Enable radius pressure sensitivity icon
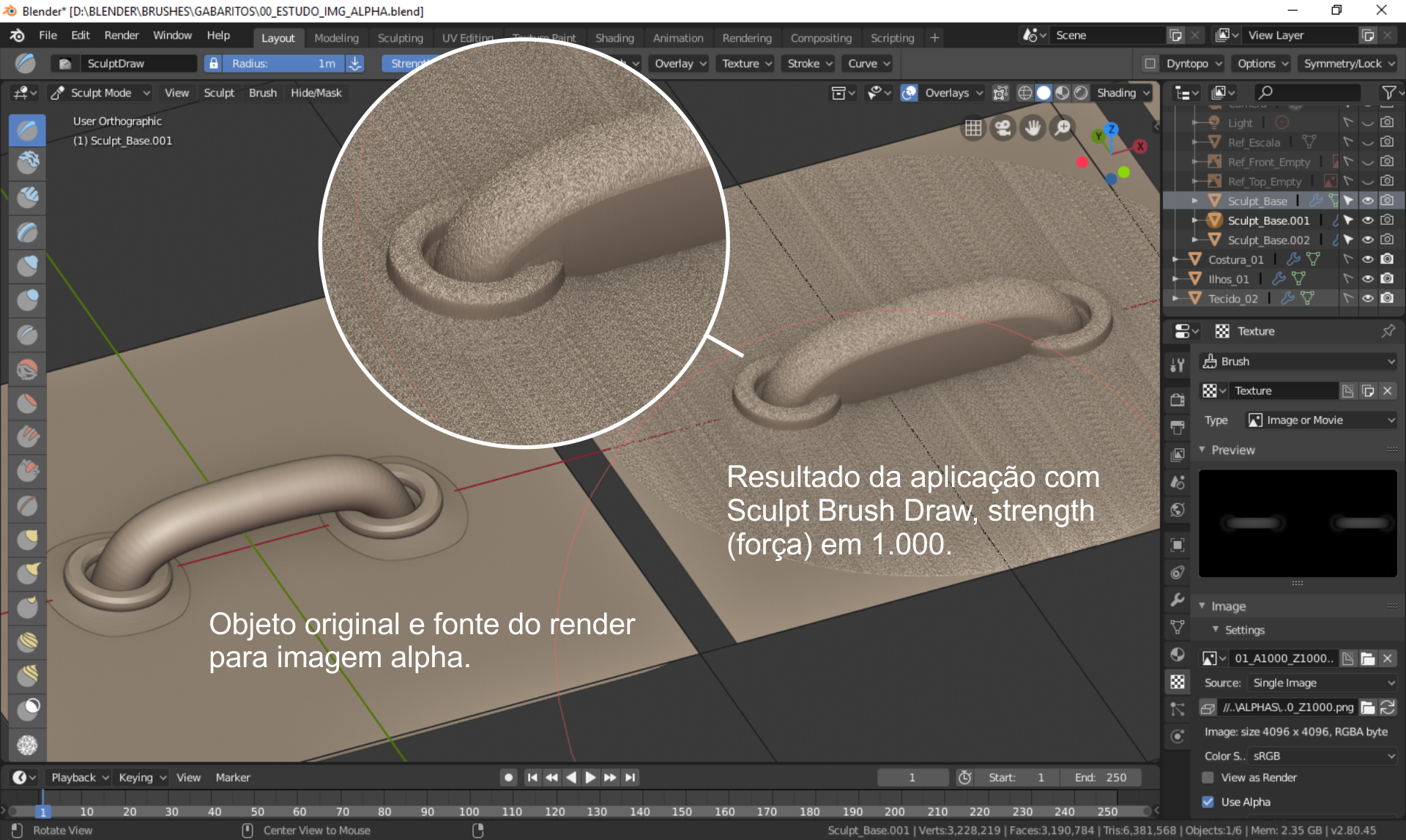This screenshot has height=840, width=1406. tap(355, 64)
